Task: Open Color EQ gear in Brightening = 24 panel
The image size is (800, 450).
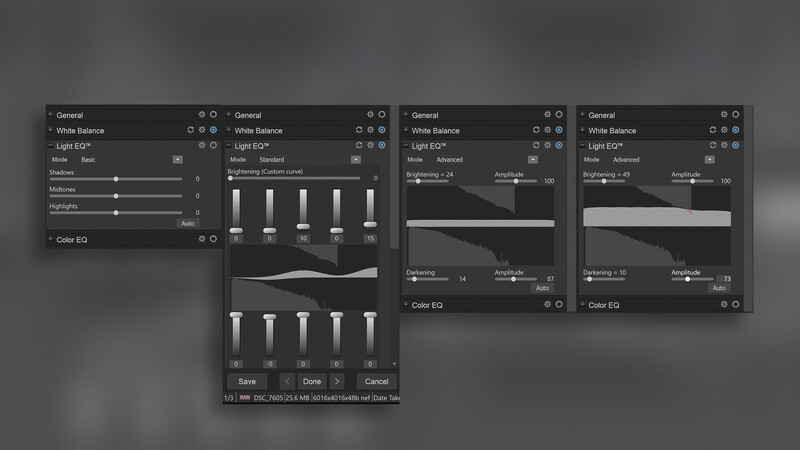Action: click(x=547, y=304)
